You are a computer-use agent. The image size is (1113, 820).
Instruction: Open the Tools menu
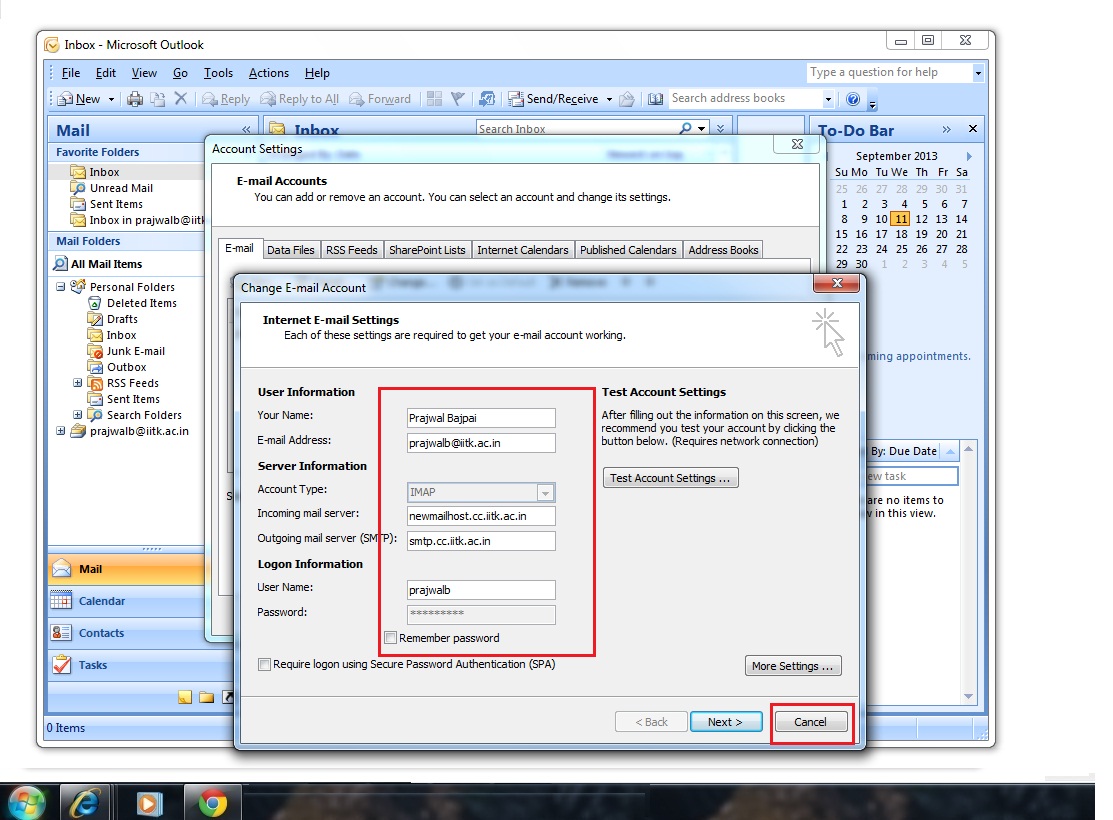coord(219,73)
